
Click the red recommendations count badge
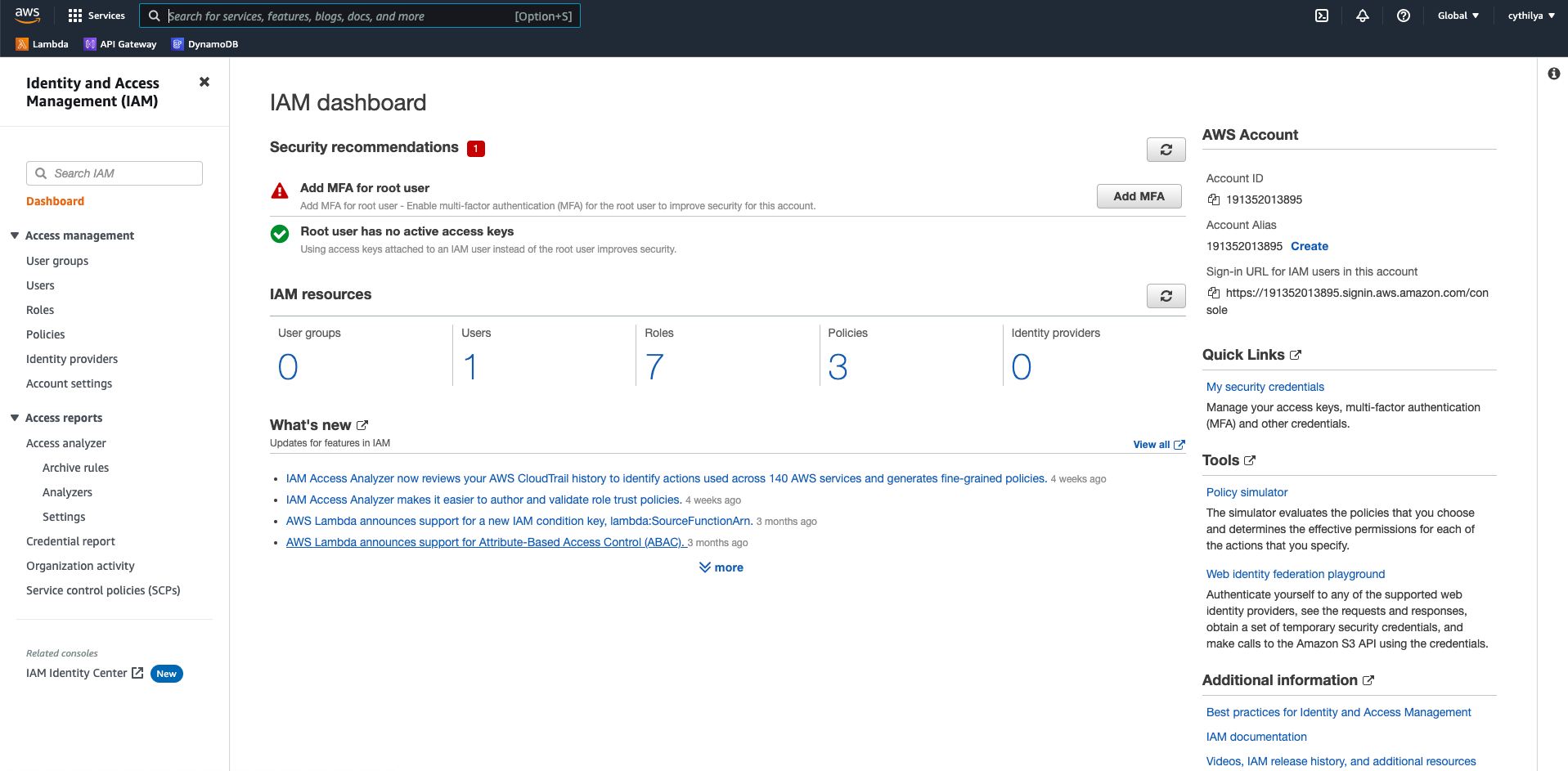[x=476, y=149]
